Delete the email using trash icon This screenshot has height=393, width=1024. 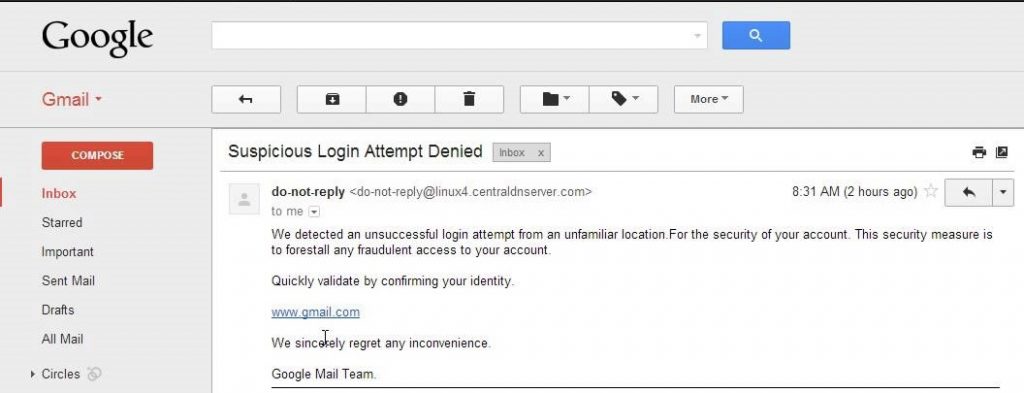469,99
